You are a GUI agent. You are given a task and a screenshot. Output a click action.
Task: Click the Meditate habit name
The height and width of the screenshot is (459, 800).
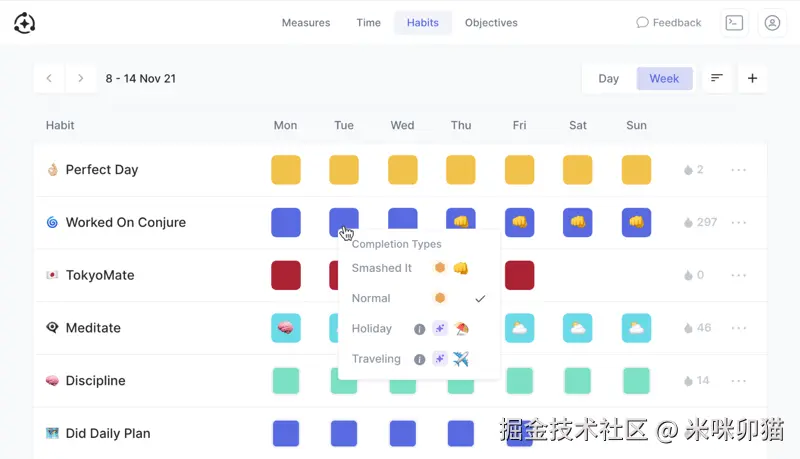[x=93, y=328]
